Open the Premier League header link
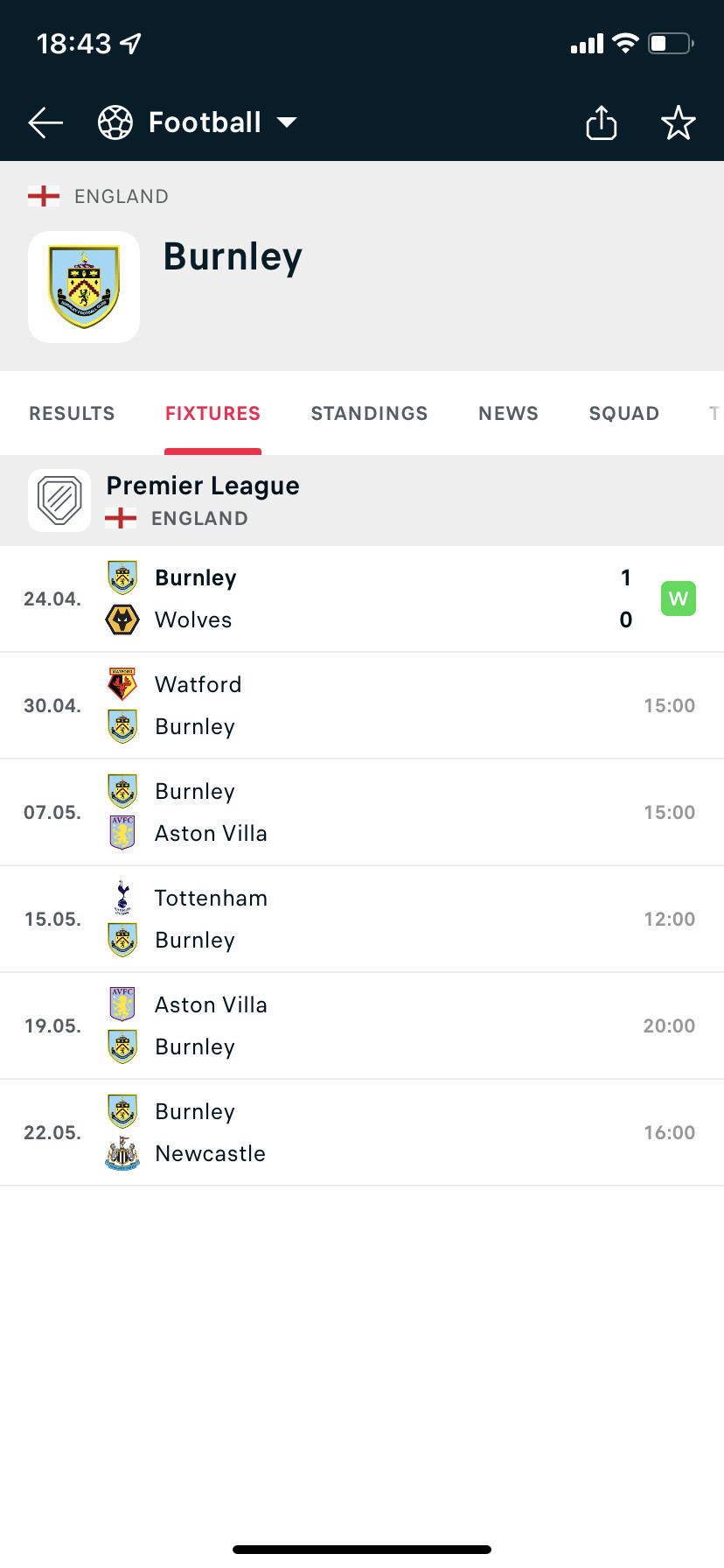This screenshot has width=724, height=1568. pyautogui.click(x=203, y=486)
